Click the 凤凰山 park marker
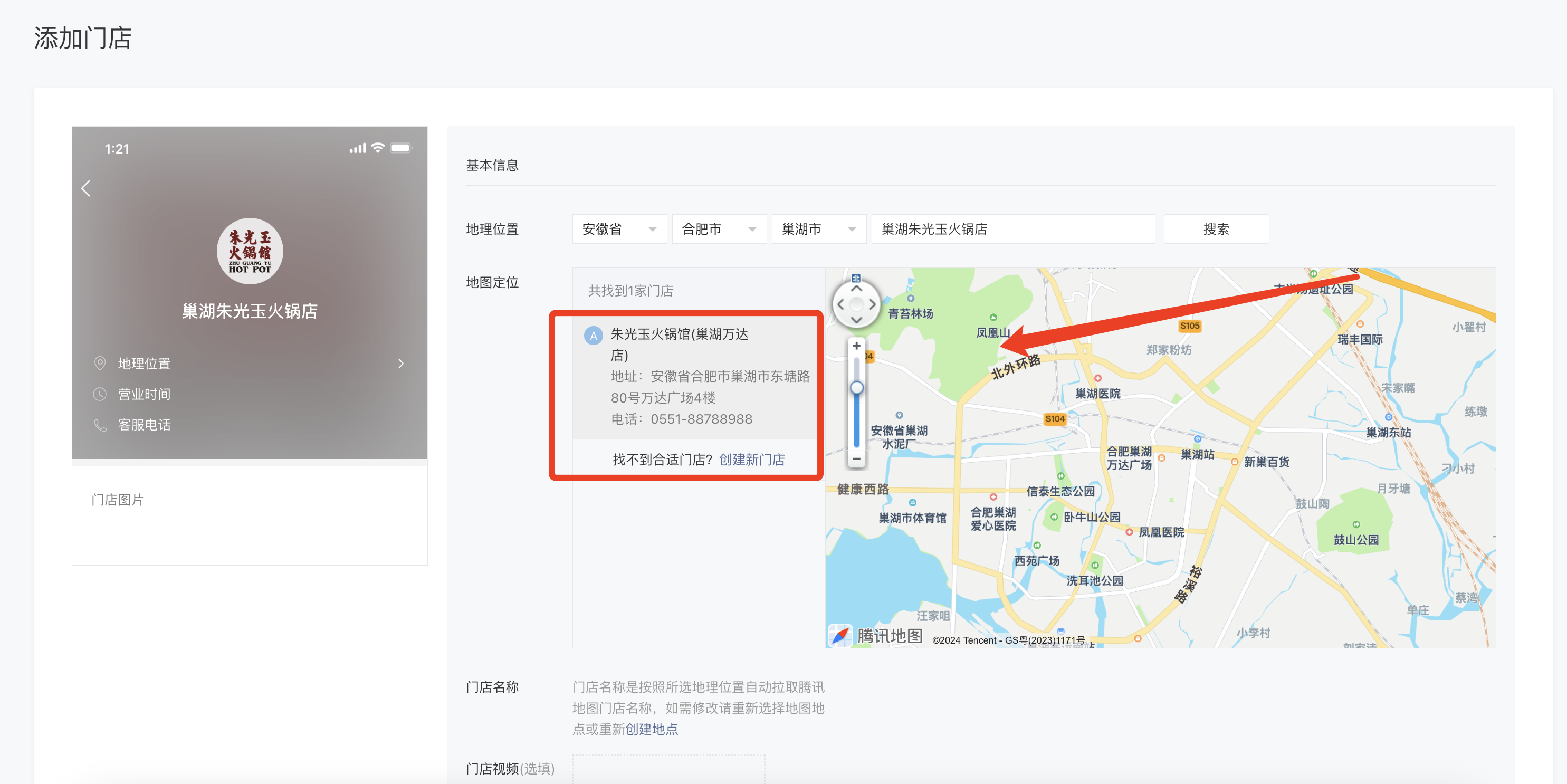The image size is (1567, 784). point(993,318)
